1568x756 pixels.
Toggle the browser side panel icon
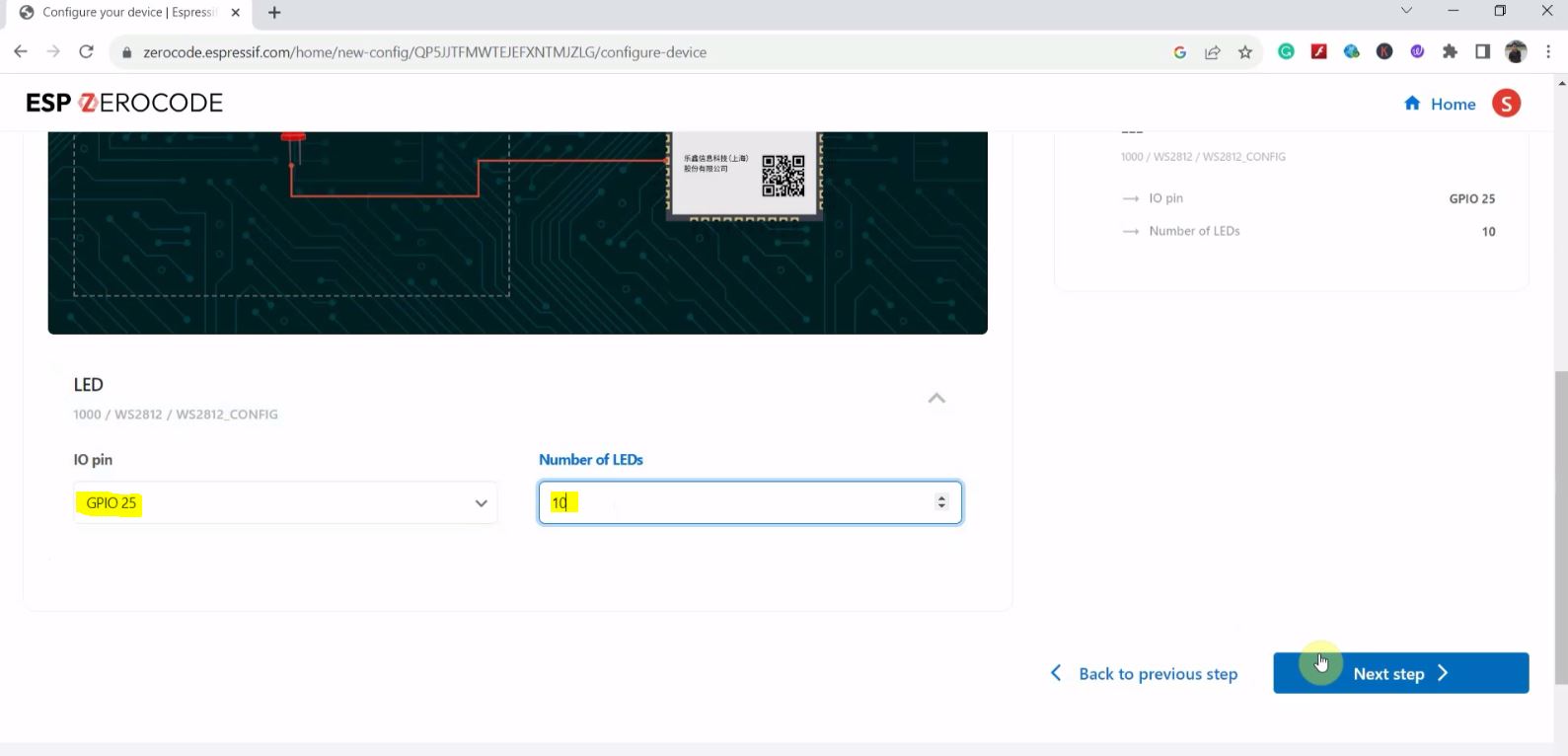pyautogui.click(x=1482, y=52)
